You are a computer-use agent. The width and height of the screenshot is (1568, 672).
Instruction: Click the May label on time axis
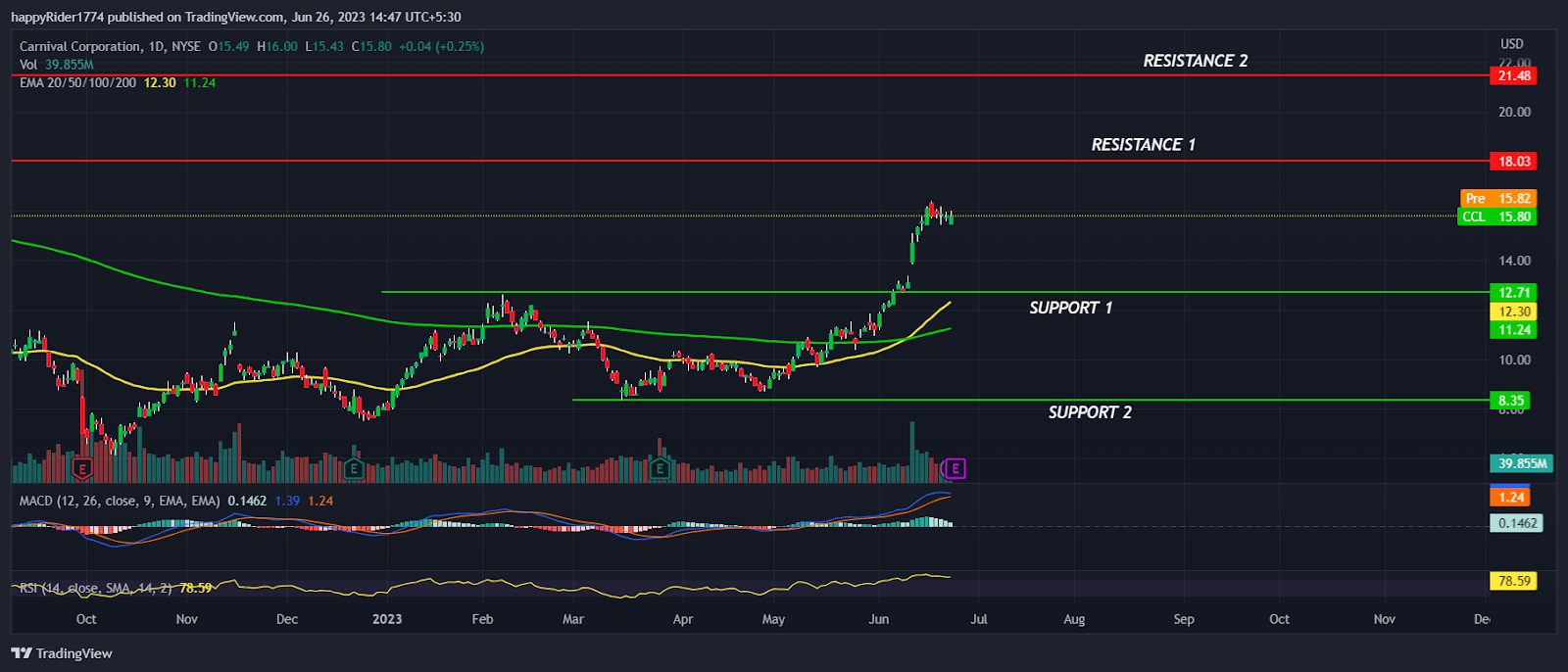click(773, 619)
